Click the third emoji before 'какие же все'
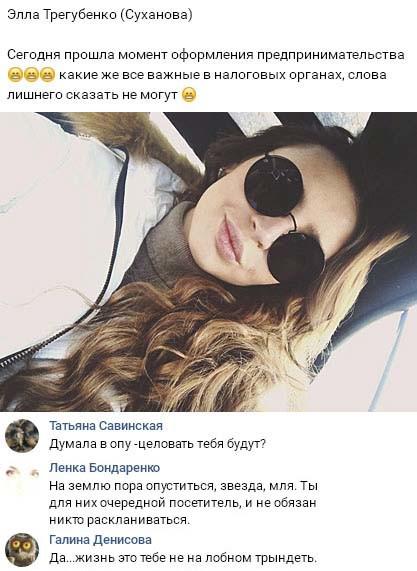Screen dimensions: 417x571 pos(47,75)
